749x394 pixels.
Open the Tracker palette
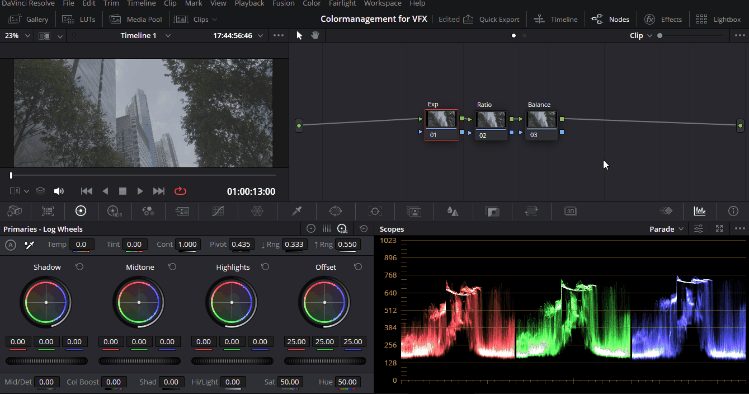(375, 211)
